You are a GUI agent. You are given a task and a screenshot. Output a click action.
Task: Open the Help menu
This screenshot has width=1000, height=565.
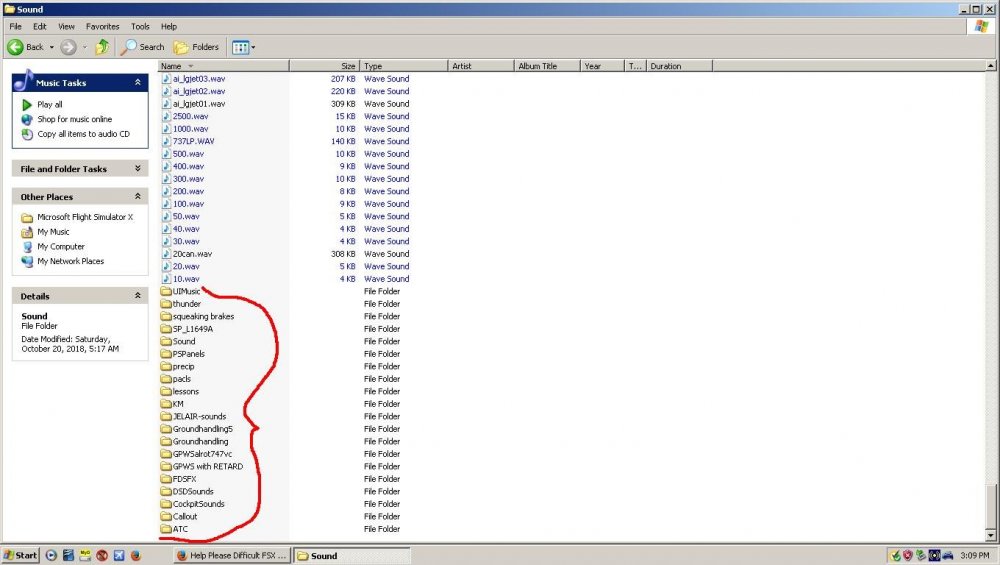[x=169, y=27]
